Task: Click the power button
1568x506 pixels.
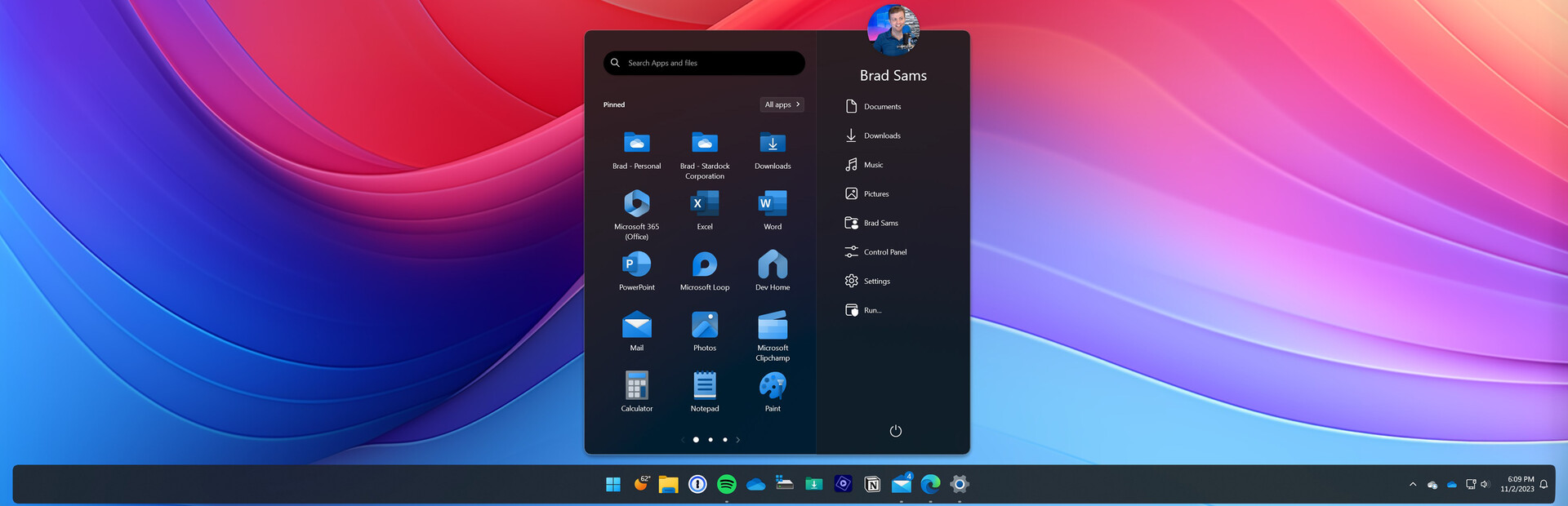Action: pos(895,431)
